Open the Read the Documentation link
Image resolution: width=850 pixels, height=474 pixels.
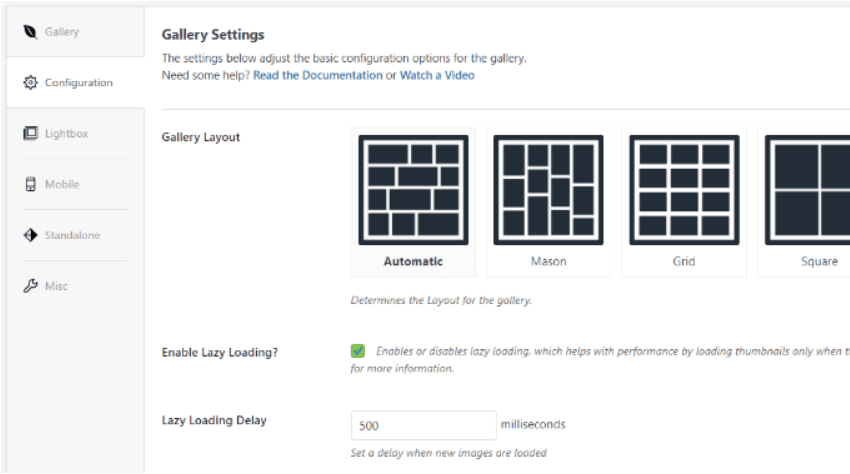point(318,75)
